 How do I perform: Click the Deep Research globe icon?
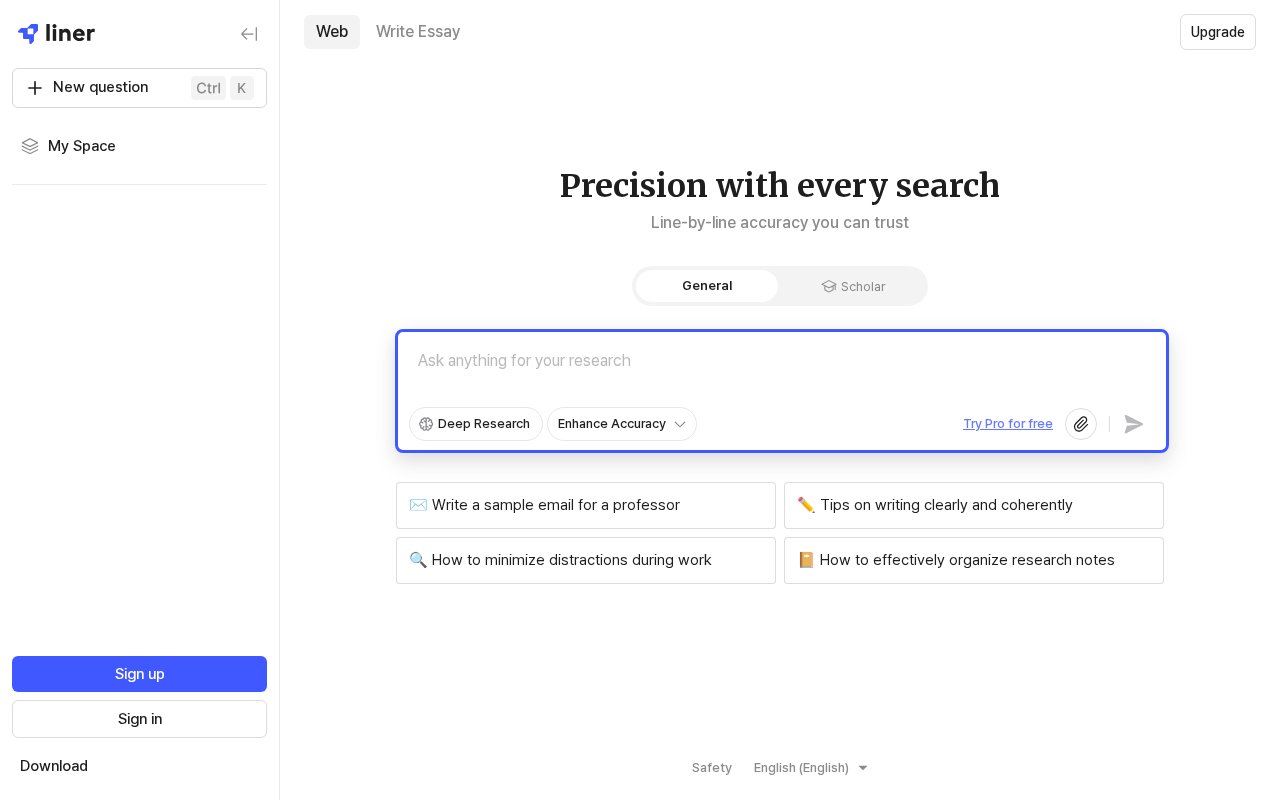coord(426,424)
